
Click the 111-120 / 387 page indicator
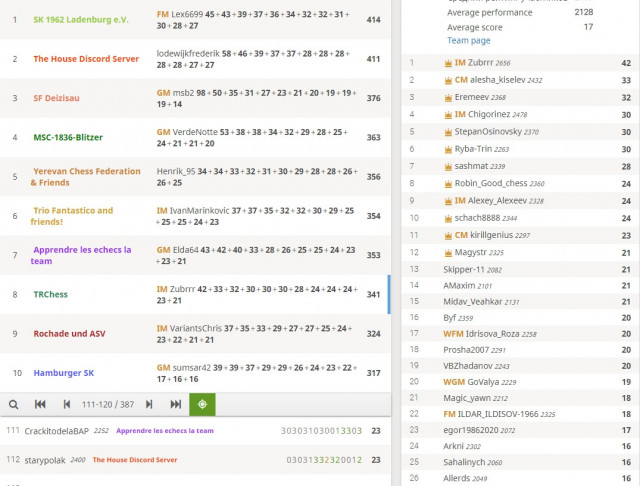[x=108, y=404]
